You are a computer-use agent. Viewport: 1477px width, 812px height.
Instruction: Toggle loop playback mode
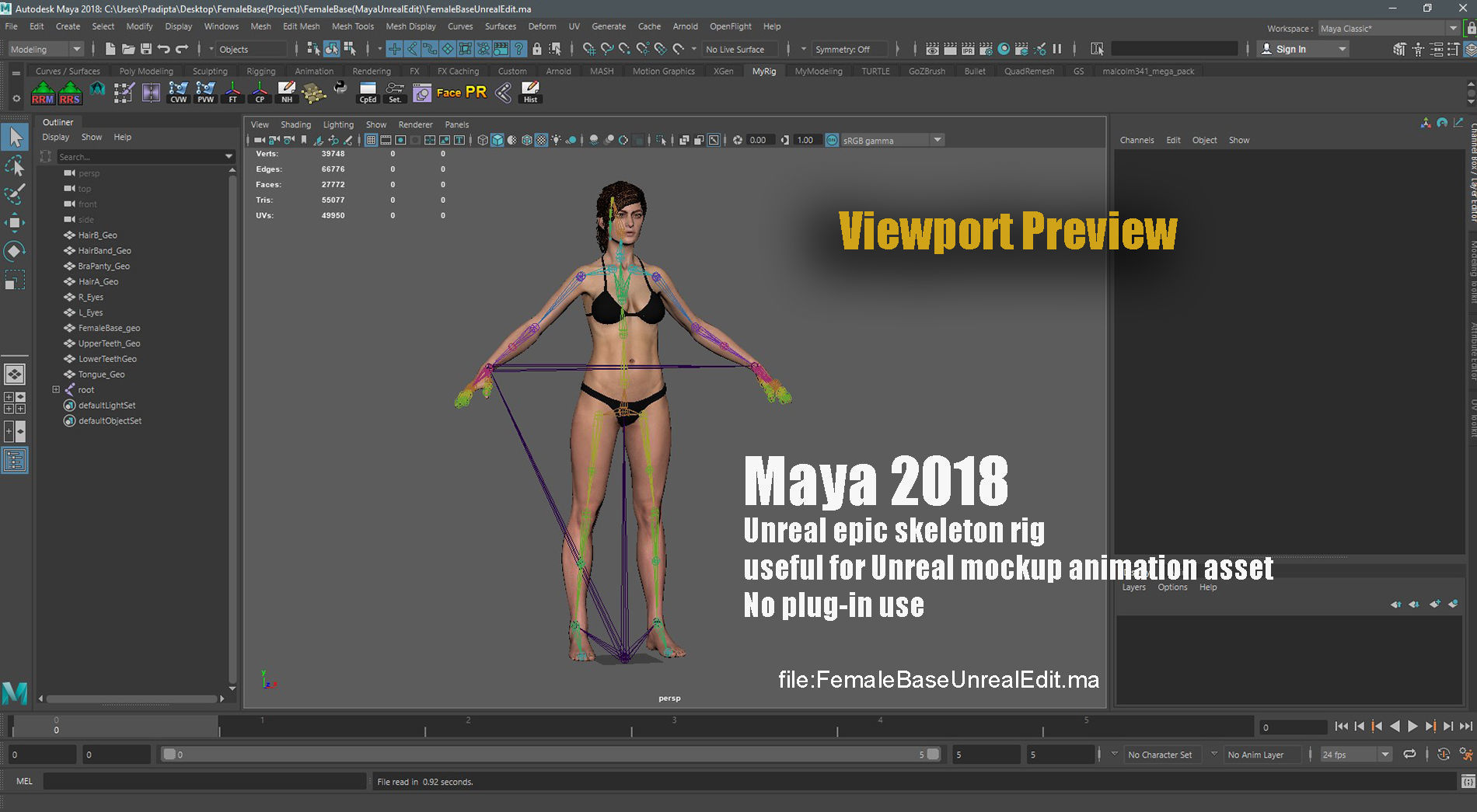click(1409, 754)
